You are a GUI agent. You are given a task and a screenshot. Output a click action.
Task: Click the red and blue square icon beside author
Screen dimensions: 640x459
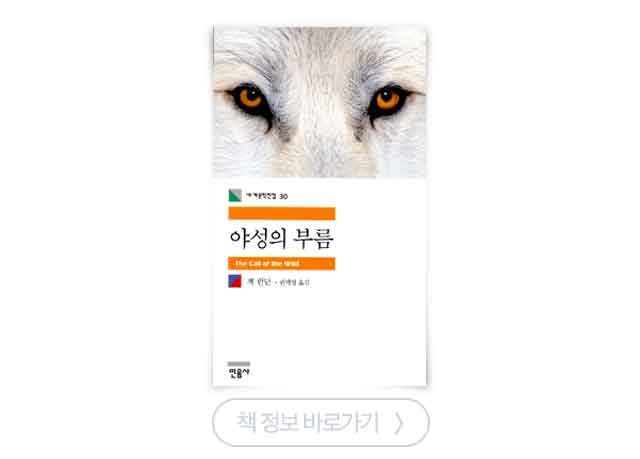tap(235, 281)
